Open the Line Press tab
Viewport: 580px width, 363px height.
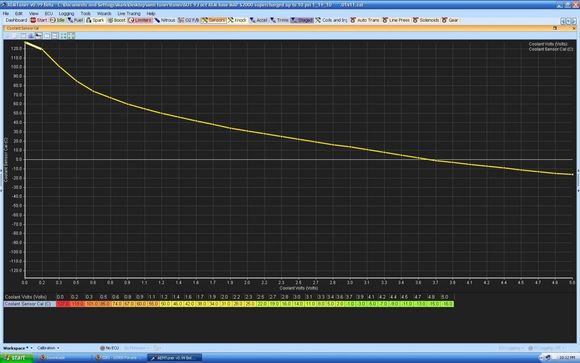396,20
